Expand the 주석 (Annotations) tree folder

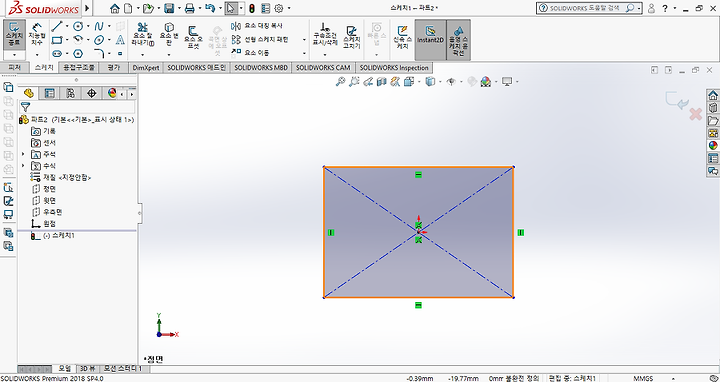23,154
